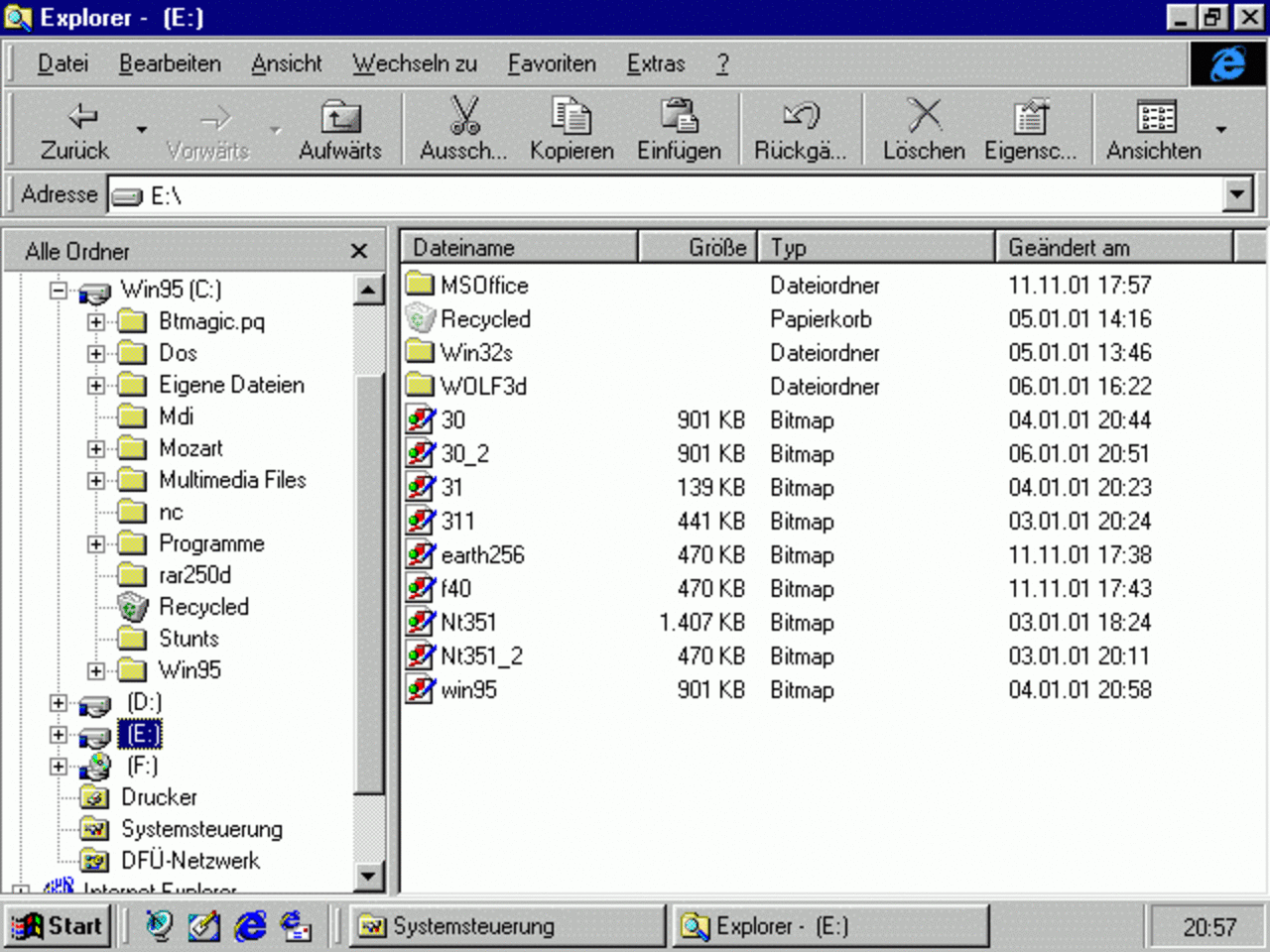The height and width of the screenshot is (952, 1270).
Task: Expand the Mozart folder node
Action: [96, 449]
